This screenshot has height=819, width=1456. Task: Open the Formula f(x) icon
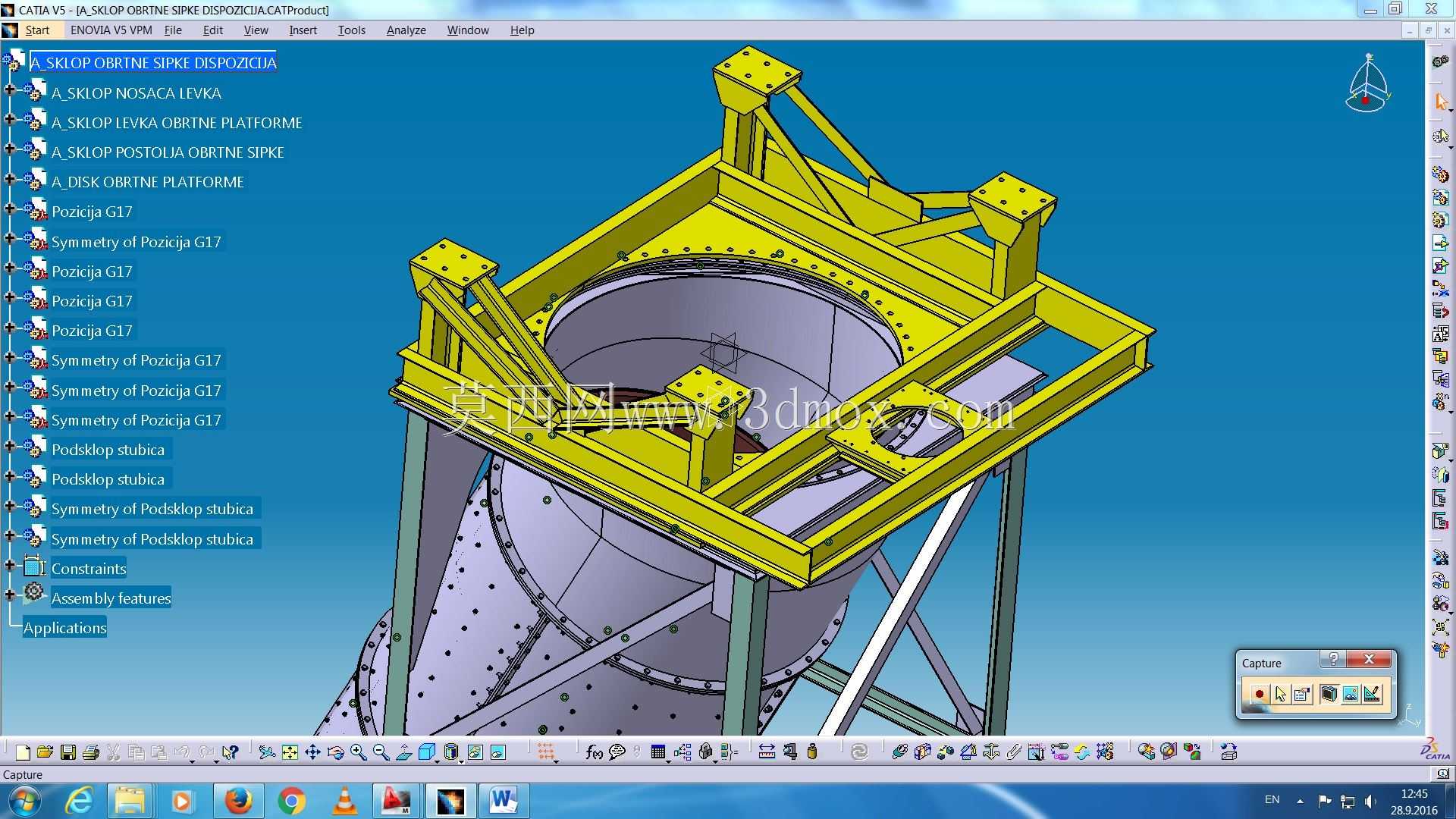[594, 752]
